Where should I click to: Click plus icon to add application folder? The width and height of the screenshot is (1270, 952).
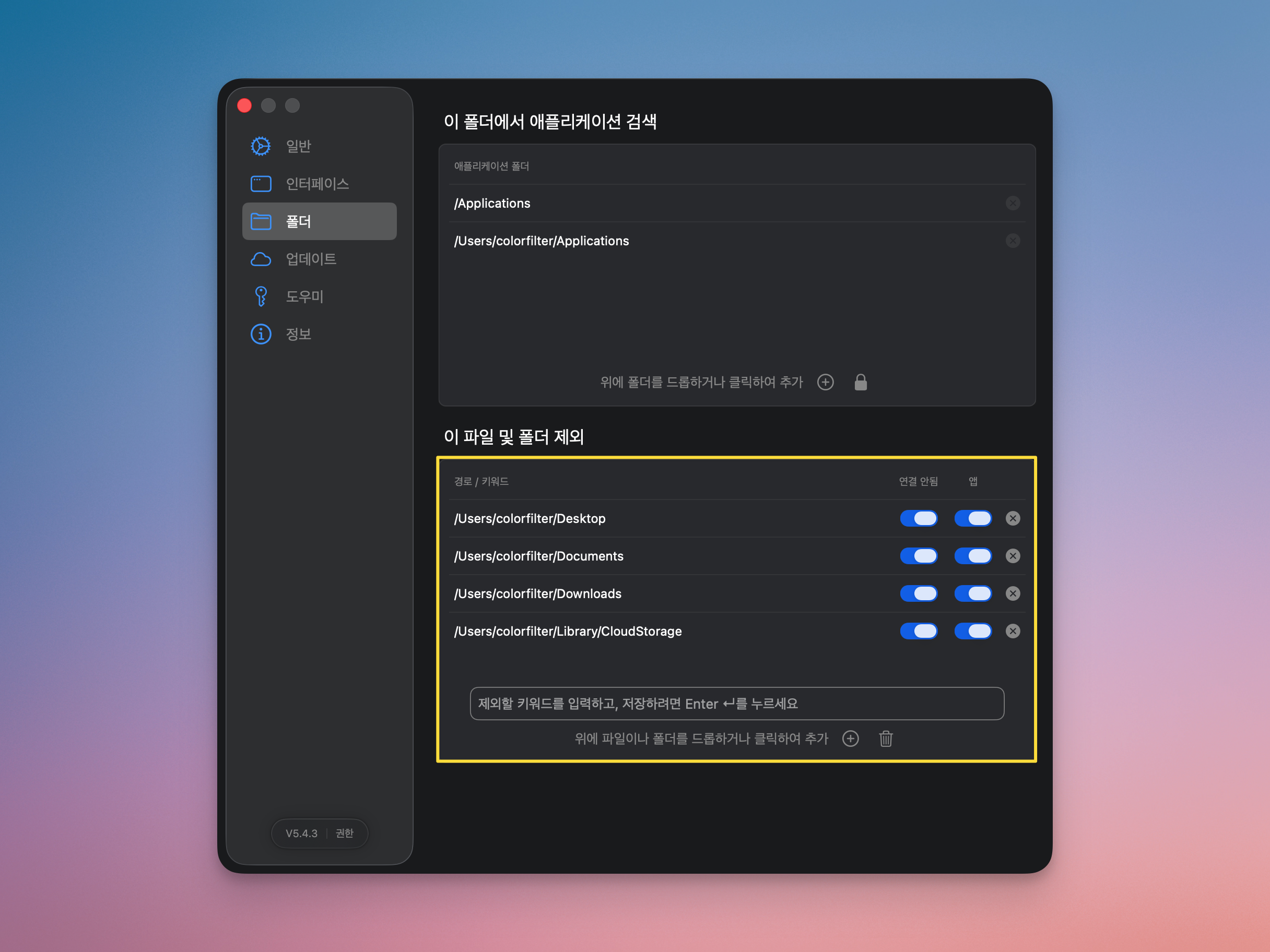pos(825,382)
